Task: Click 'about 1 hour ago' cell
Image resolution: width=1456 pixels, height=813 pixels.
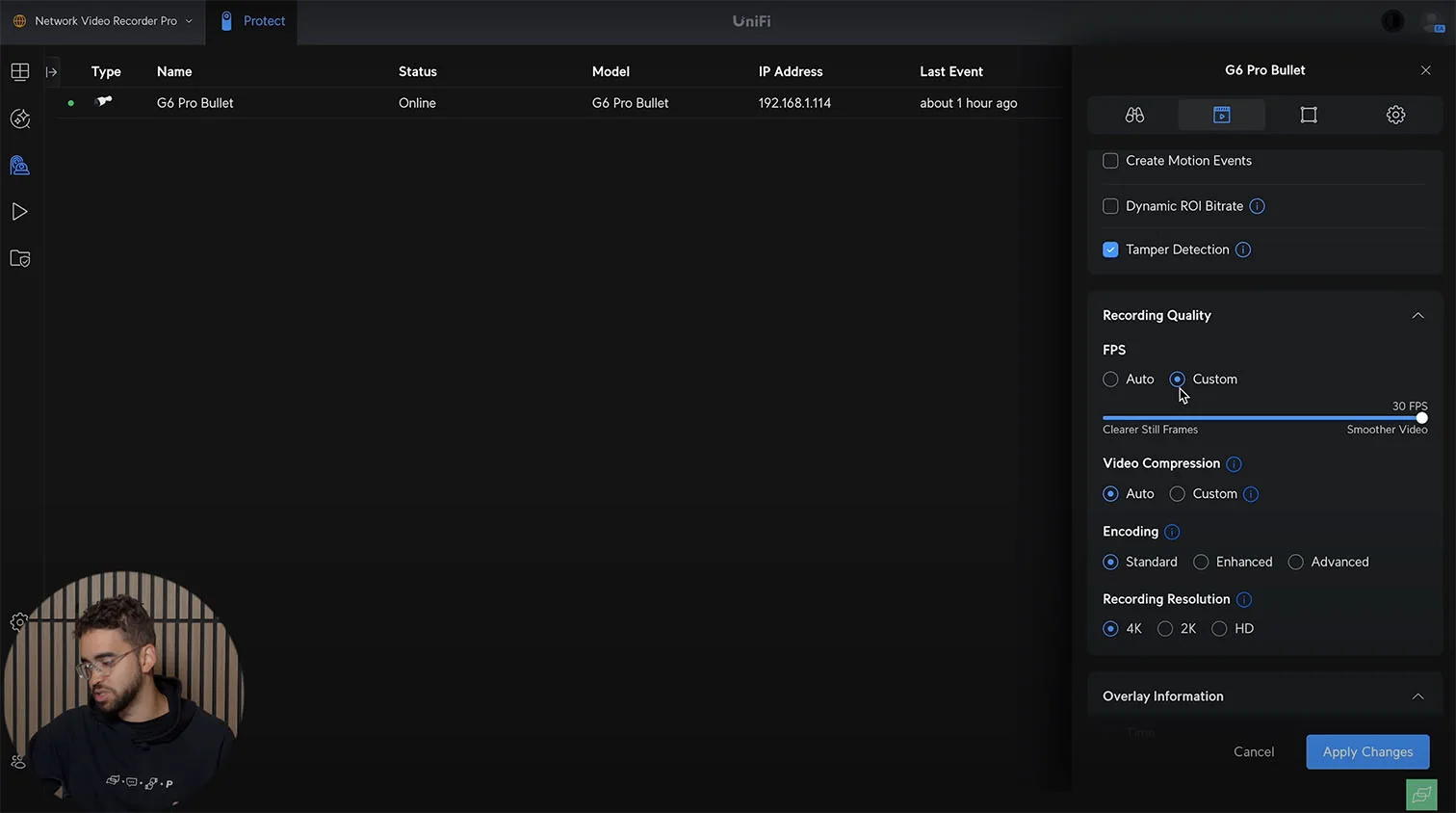Action: [969, 103]
